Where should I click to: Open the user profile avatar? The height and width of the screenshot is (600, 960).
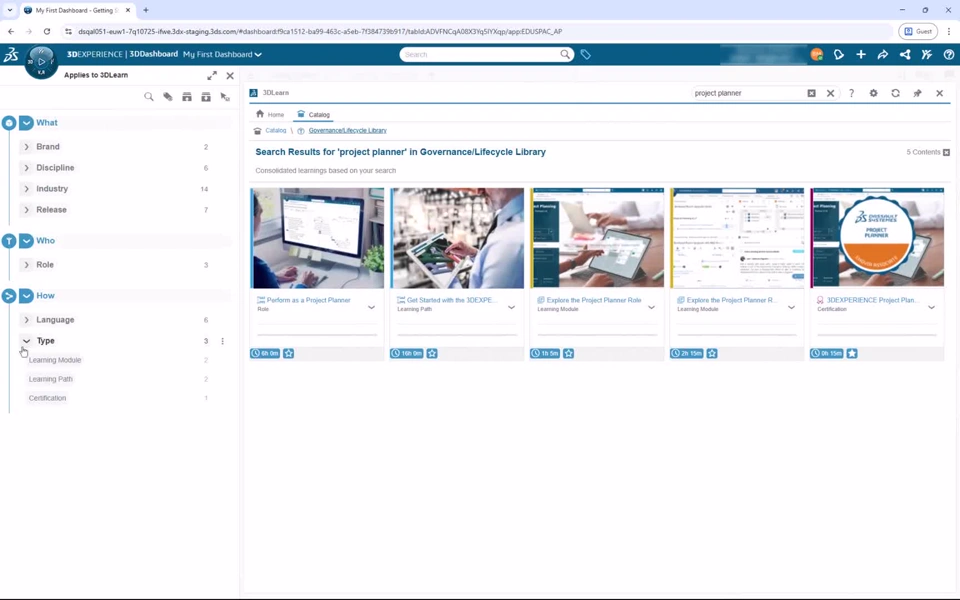click(816, 54)
